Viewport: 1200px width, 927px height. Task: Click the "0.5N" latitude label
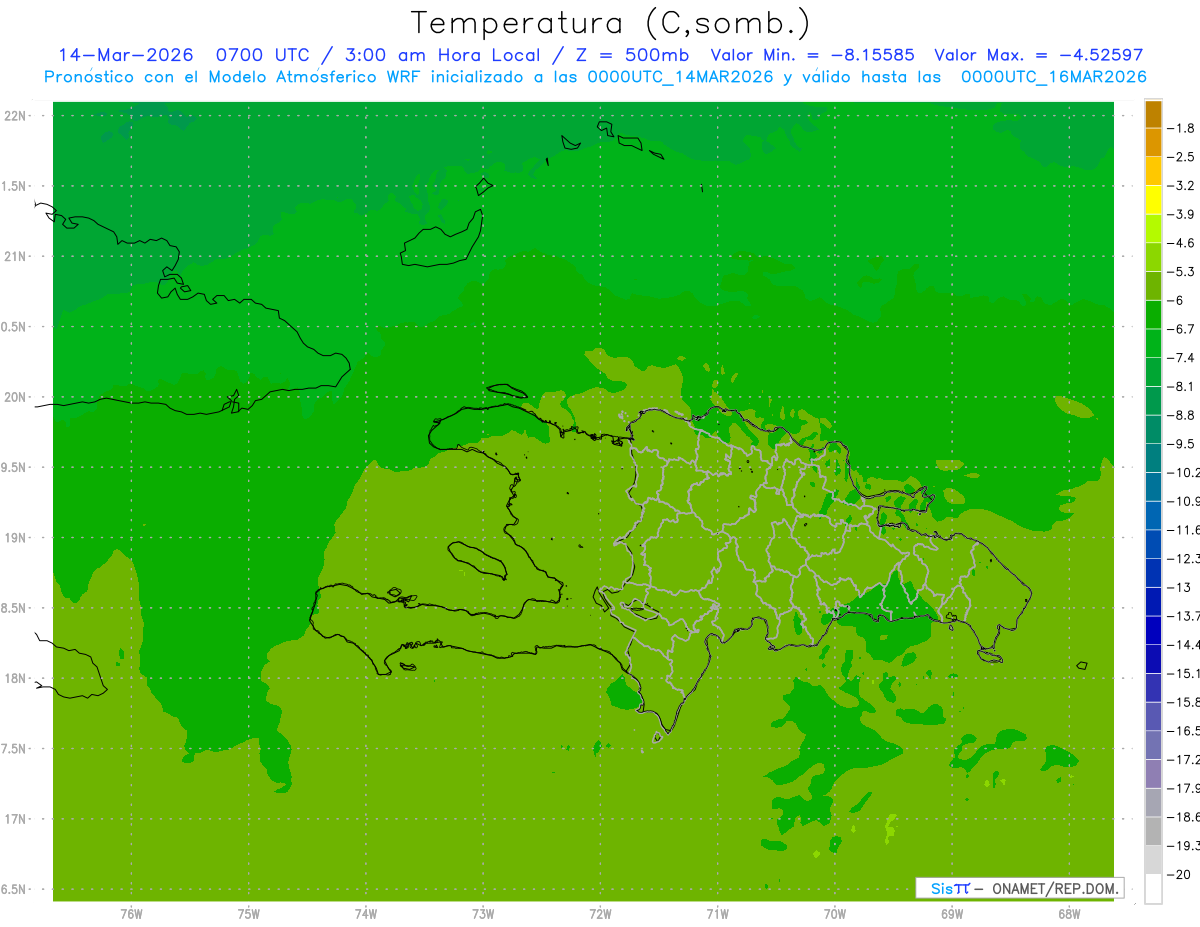[x=15, y=327]
